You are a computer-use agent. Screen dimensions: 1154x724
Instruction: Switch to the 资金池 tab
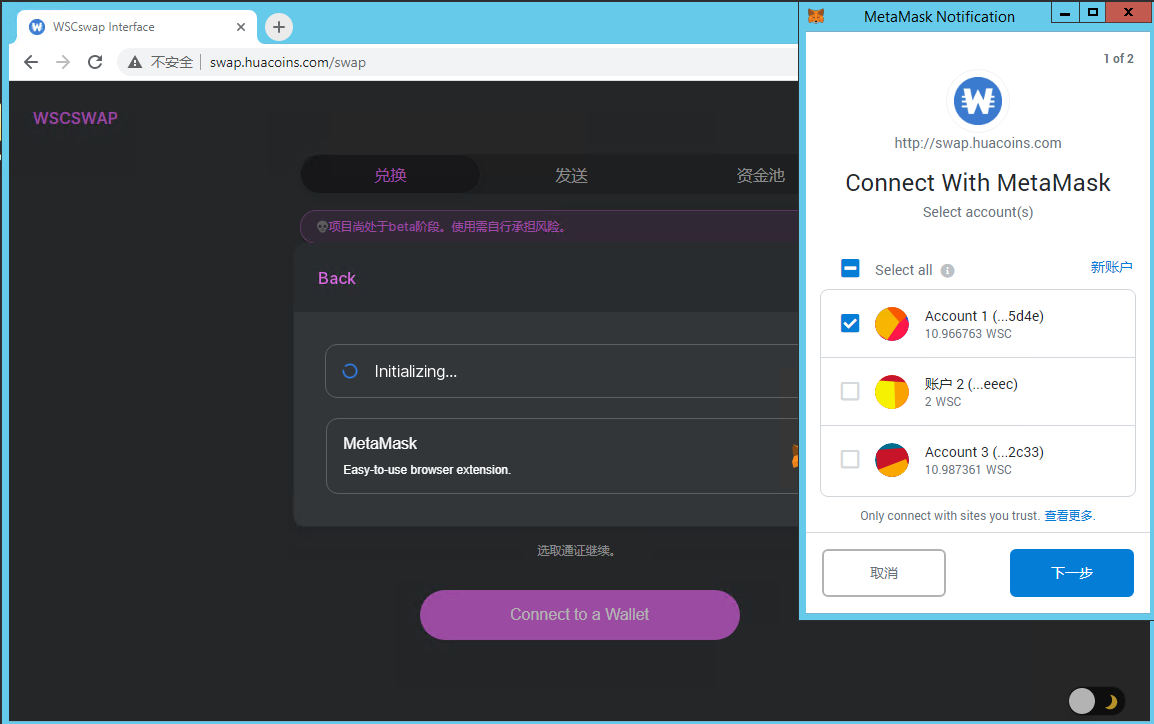[760, 175]
